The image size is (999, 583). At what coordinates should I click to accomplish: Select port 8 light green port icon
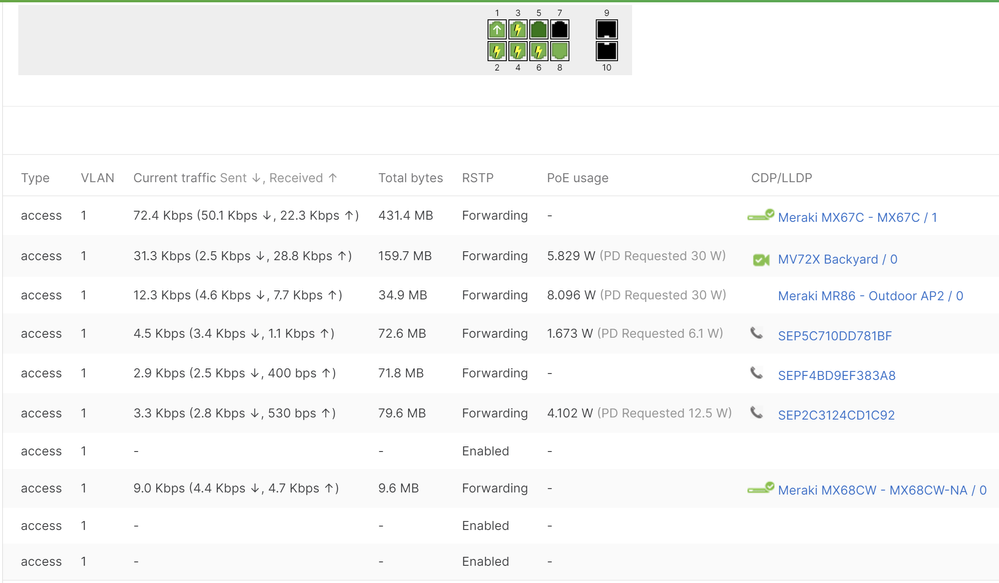point(560,51)
